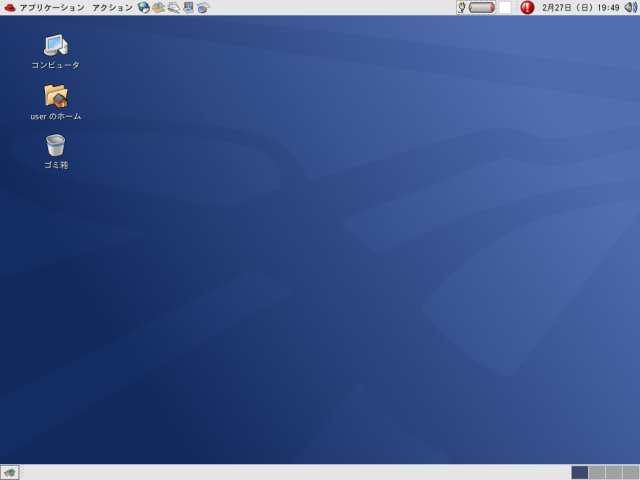Image resolution: width=640 pixels, height=480 pixels.
Task: Click the red hat menu icon
Action: 10,7
